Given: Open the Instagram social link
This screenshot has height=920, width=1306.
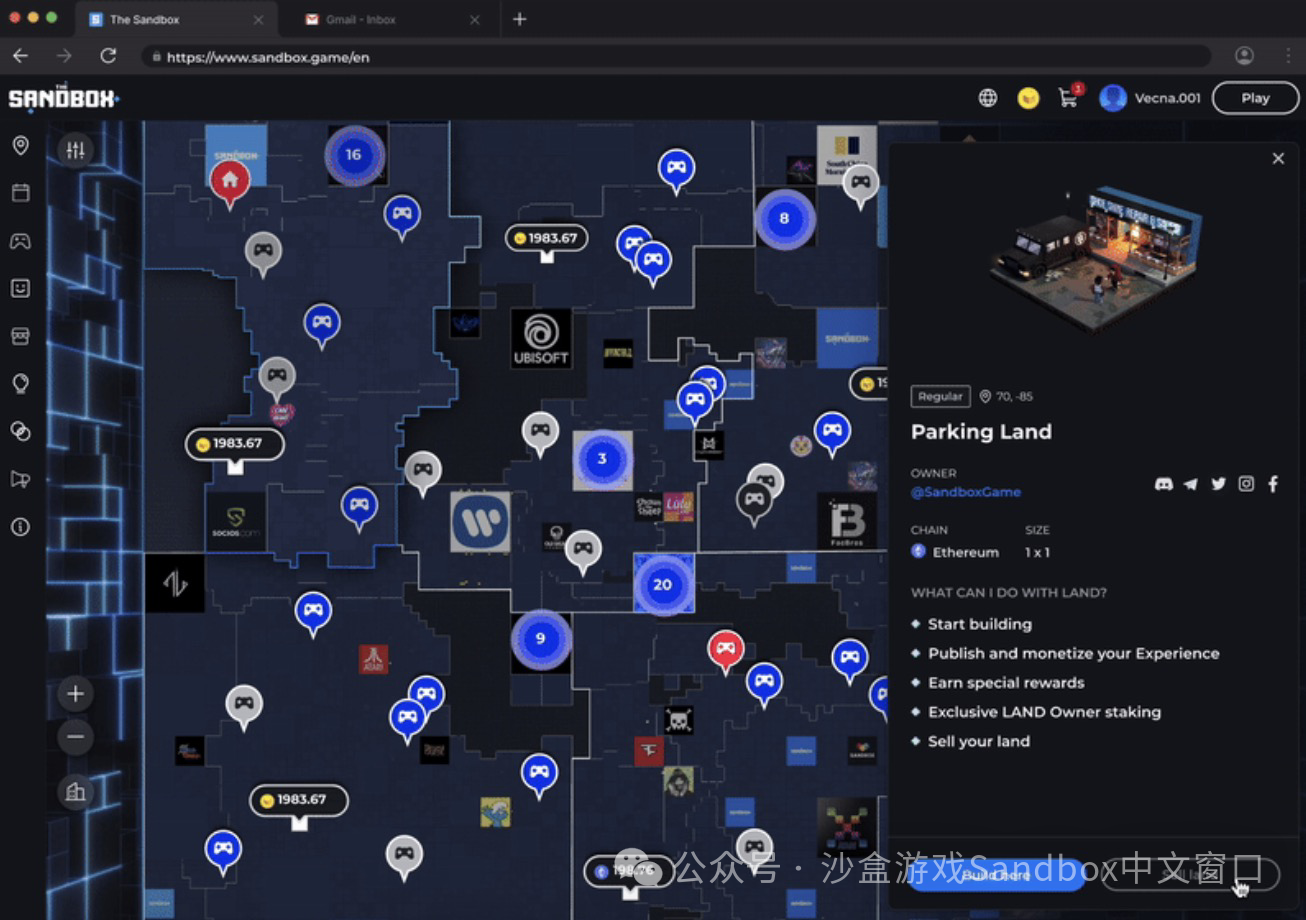Looking at the screenshot, I should coord(1246,484).
